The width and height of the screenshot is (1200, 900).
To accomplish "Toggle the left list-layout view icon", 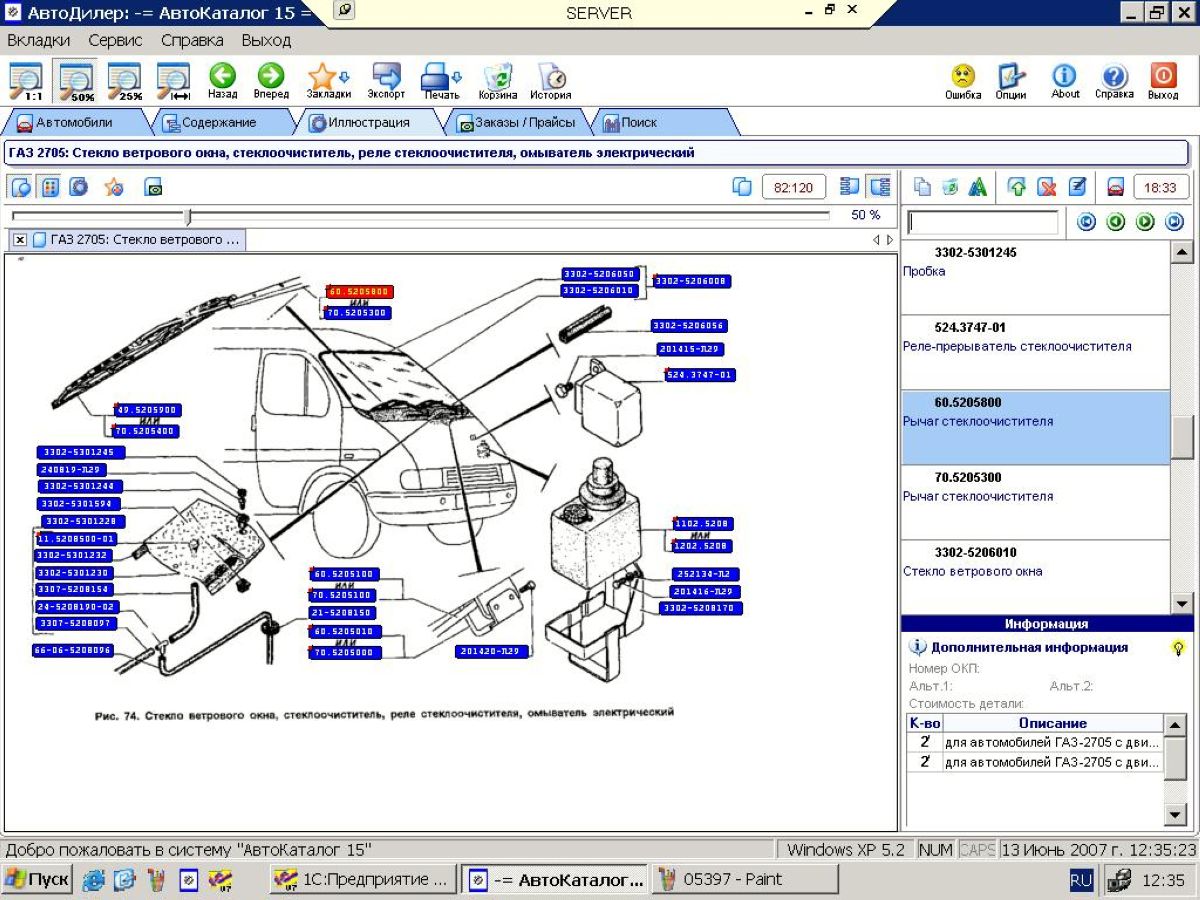I will pos(851,187).
